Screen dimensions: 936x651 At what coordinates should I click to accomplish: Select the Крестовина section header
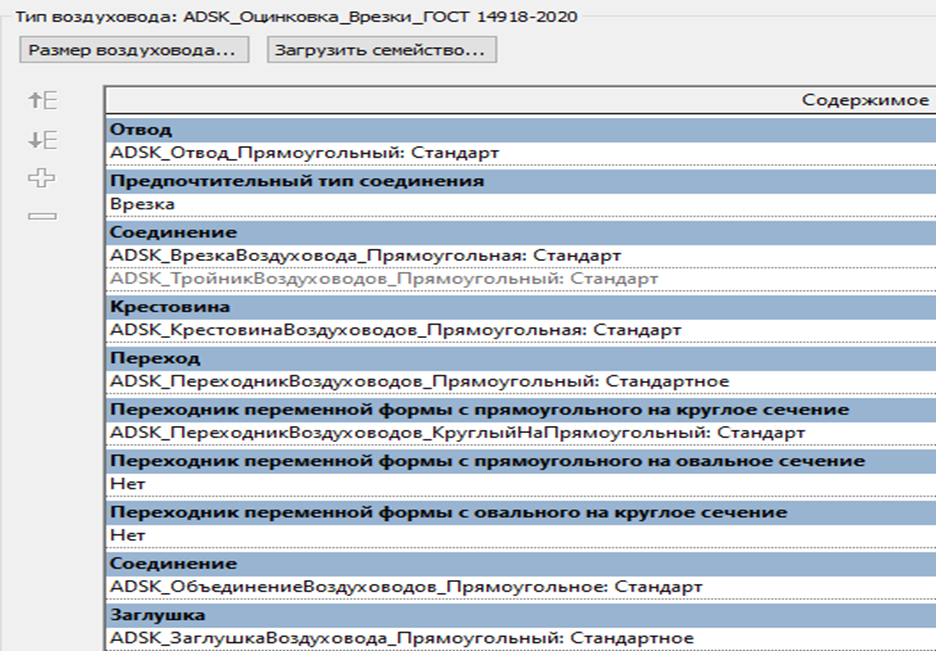pyautogui.click(x=521, y=307)
